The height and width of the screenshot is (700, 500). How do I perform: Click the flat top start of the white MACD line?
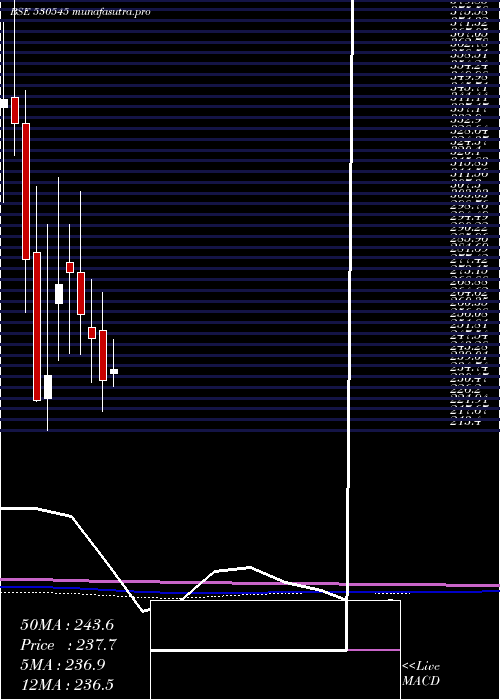tap(19, 508)
